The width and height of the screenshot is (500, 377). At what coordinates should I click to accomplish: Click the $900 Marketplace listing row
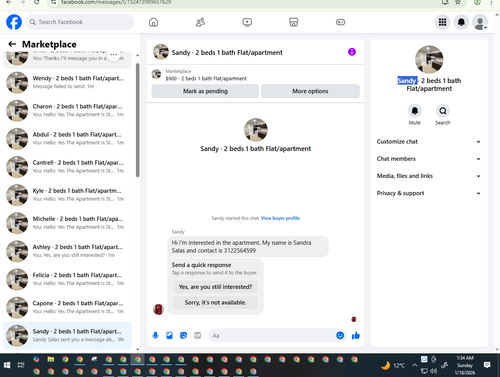click(x=256, y=75)
